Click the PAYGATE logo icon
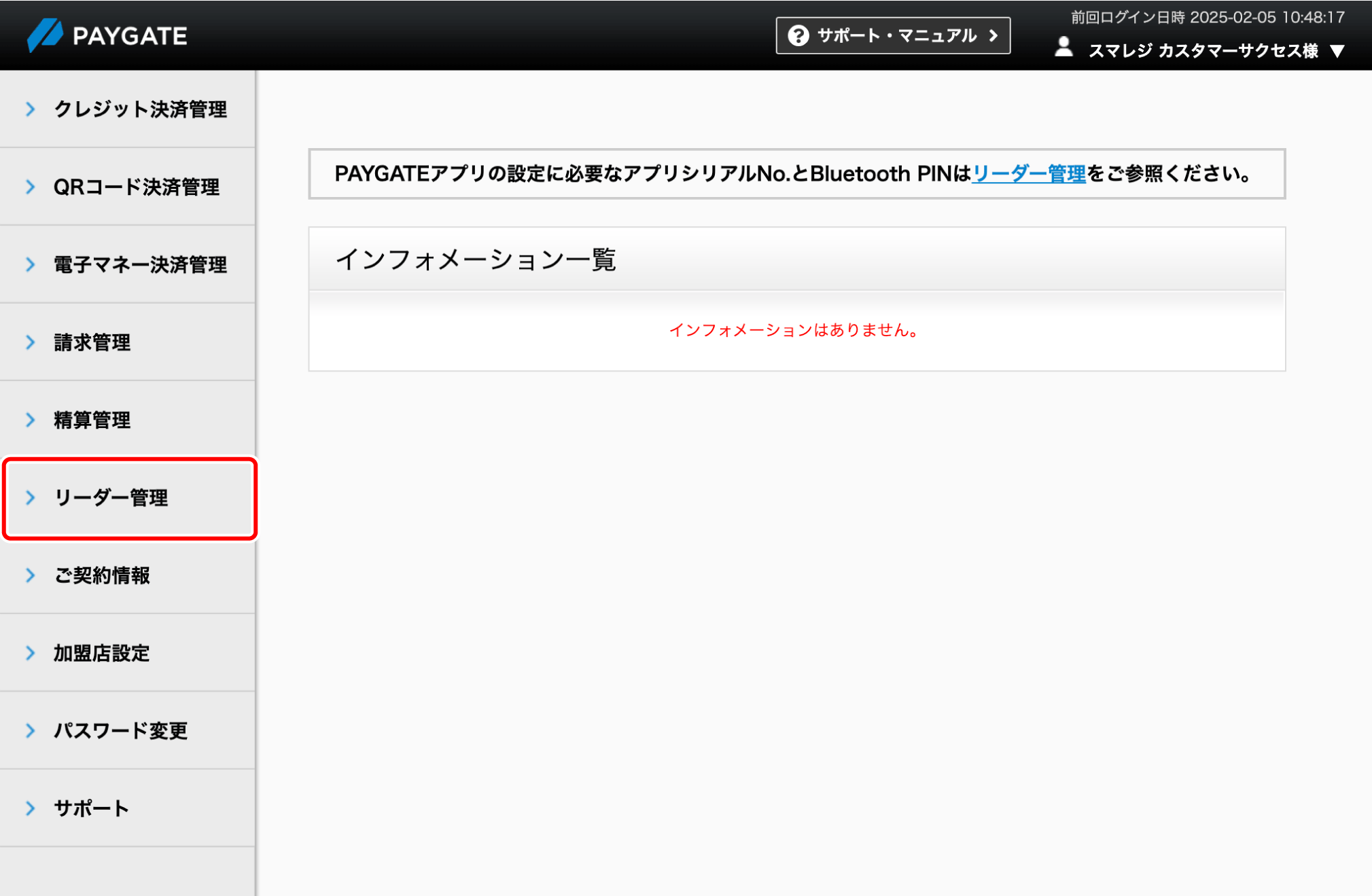The image size is (1372, 896). (45, 35)
